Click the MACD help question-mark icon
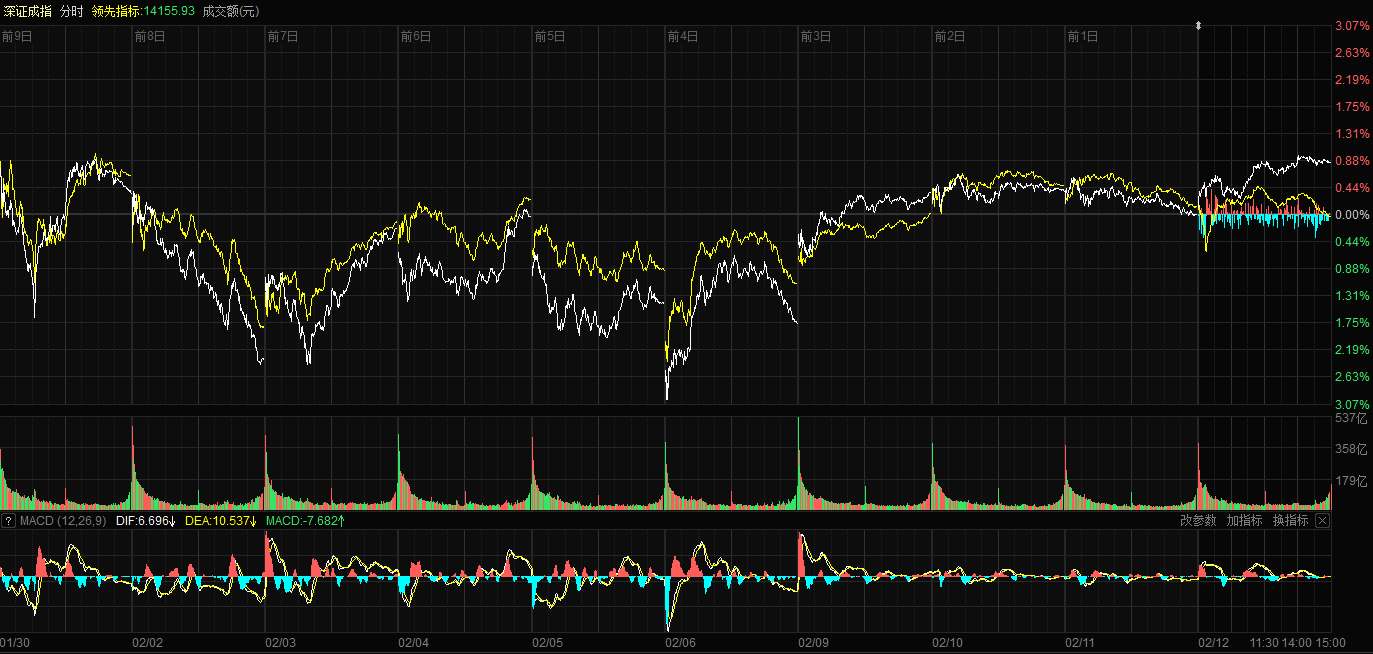Screen dimensions: 1373x654 (x=8, y=521)
